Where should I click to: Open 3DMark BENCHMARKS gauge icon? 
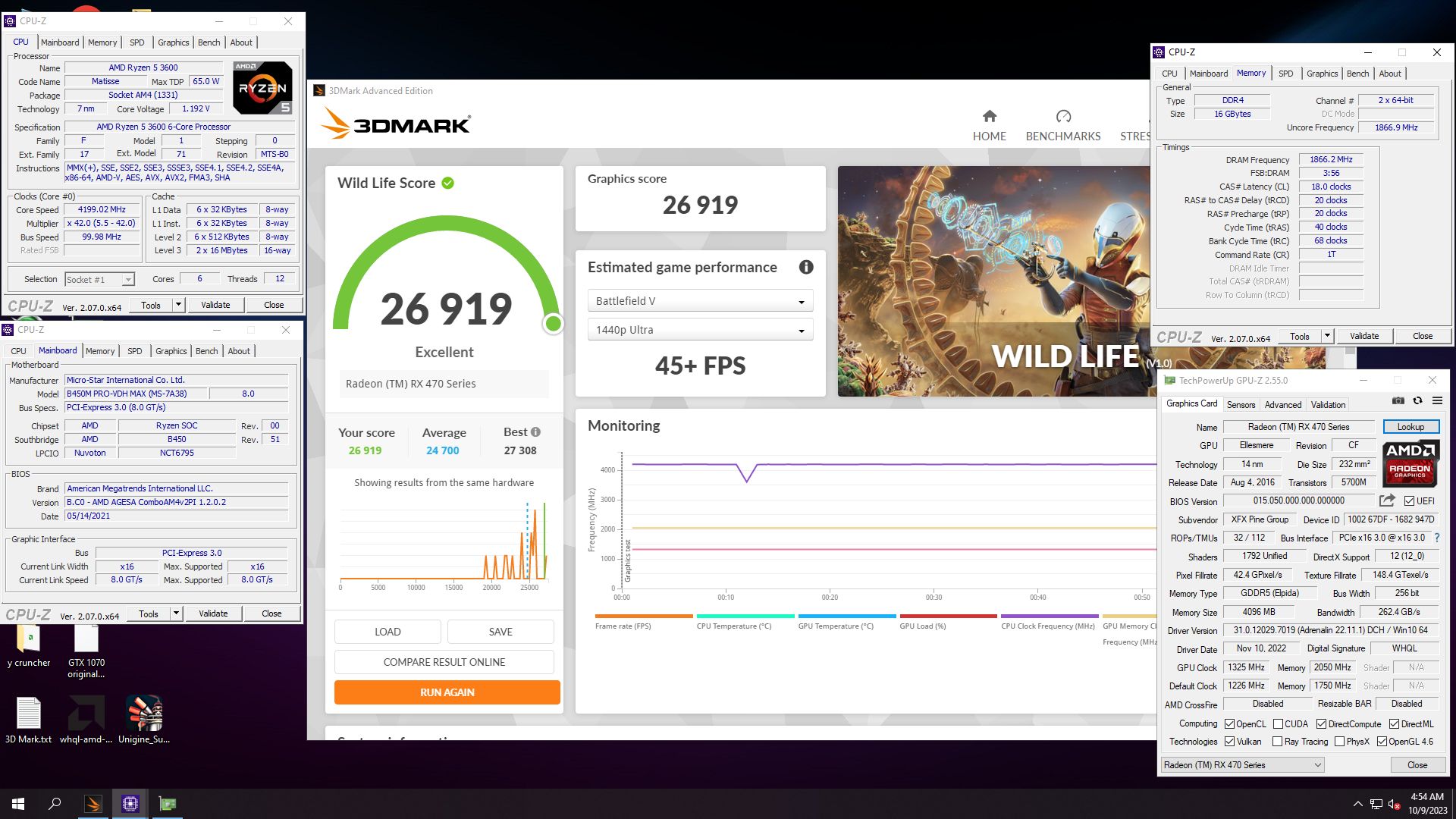tap(1063, 116)
